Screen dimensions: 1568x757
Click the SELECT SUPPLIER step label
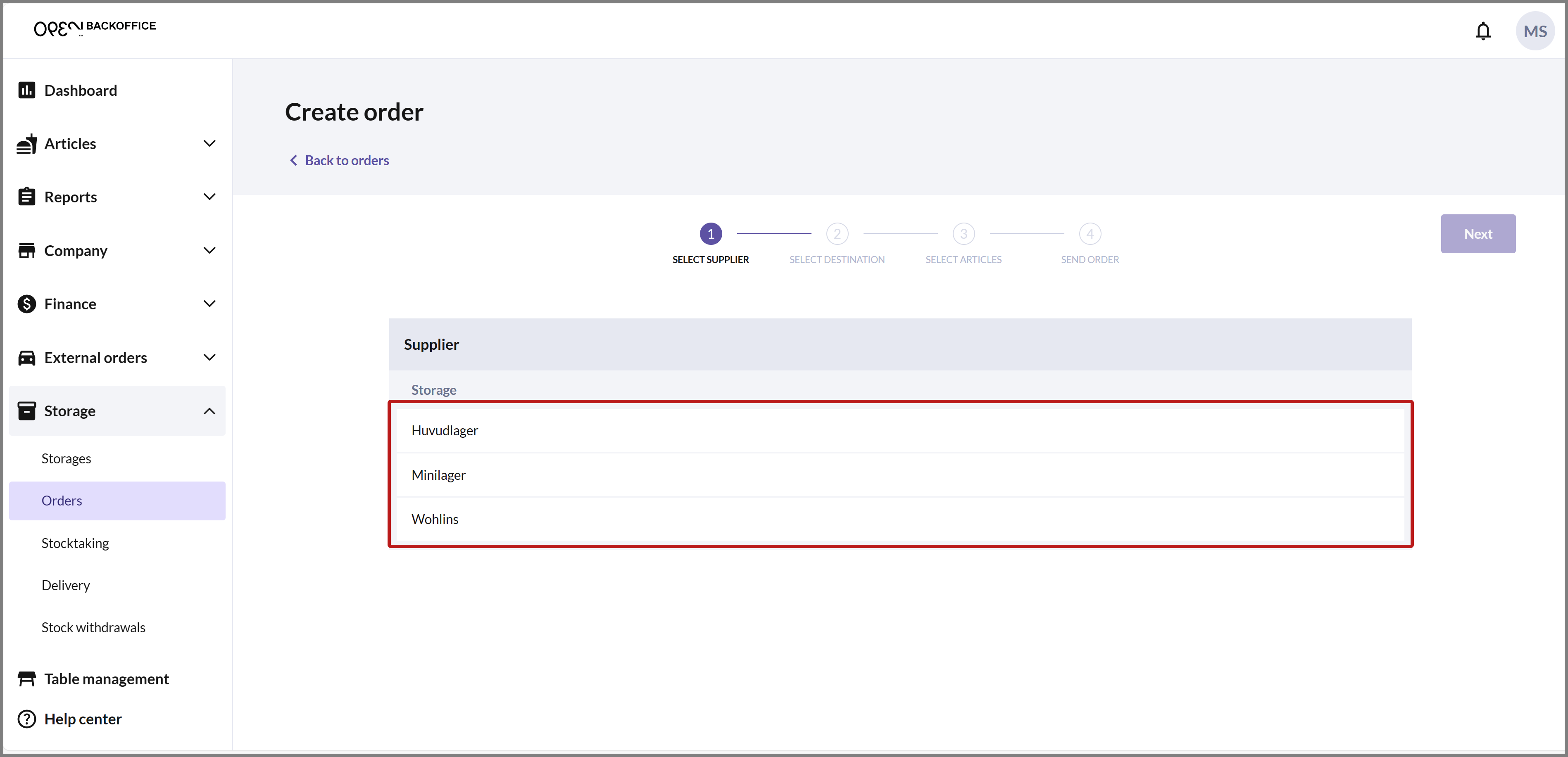710,259
